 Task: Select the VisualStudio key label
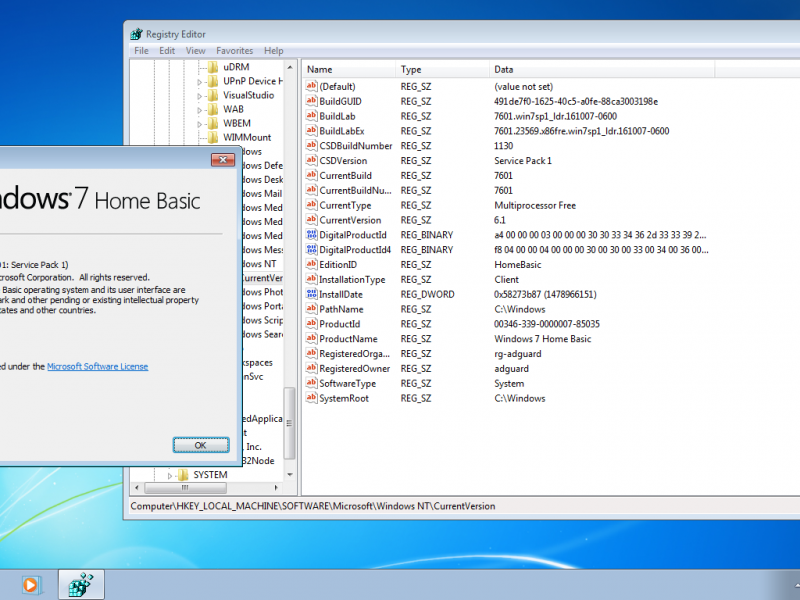click(x=248, y=95)
